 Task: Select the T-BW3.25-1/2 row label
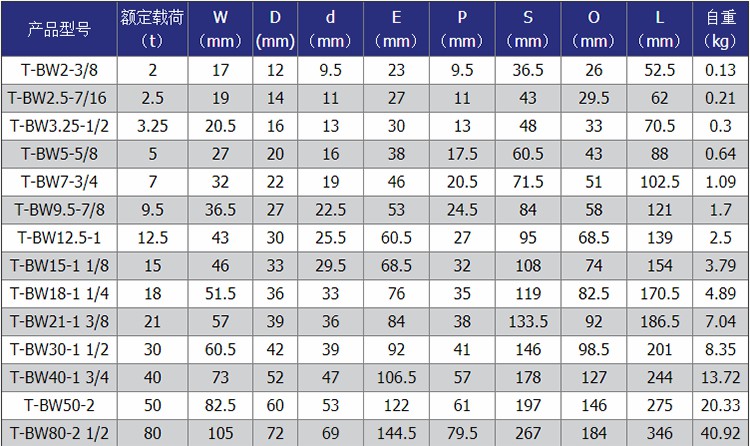pos(57,126)
